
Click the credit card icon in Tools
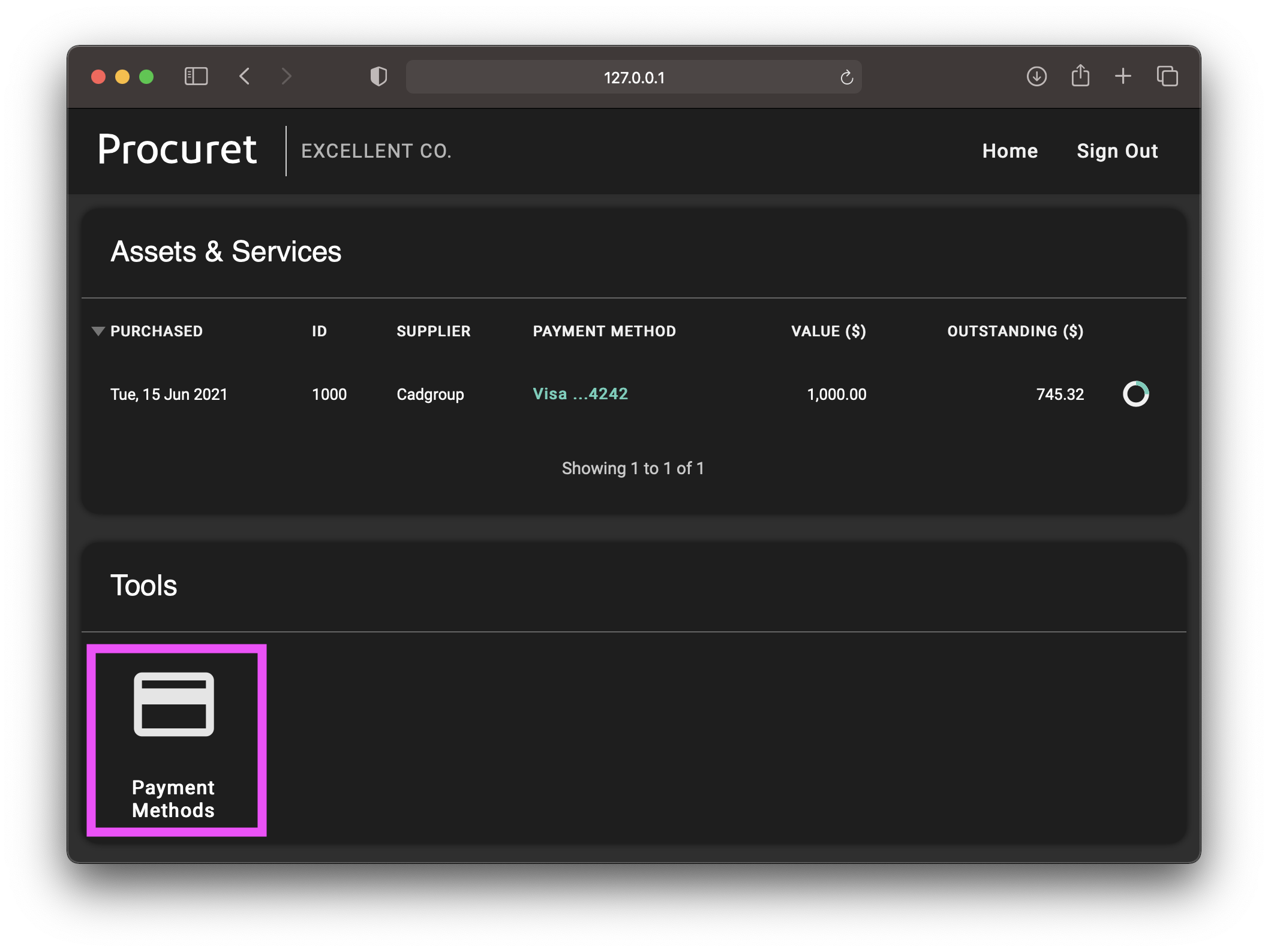coord(174,704)
